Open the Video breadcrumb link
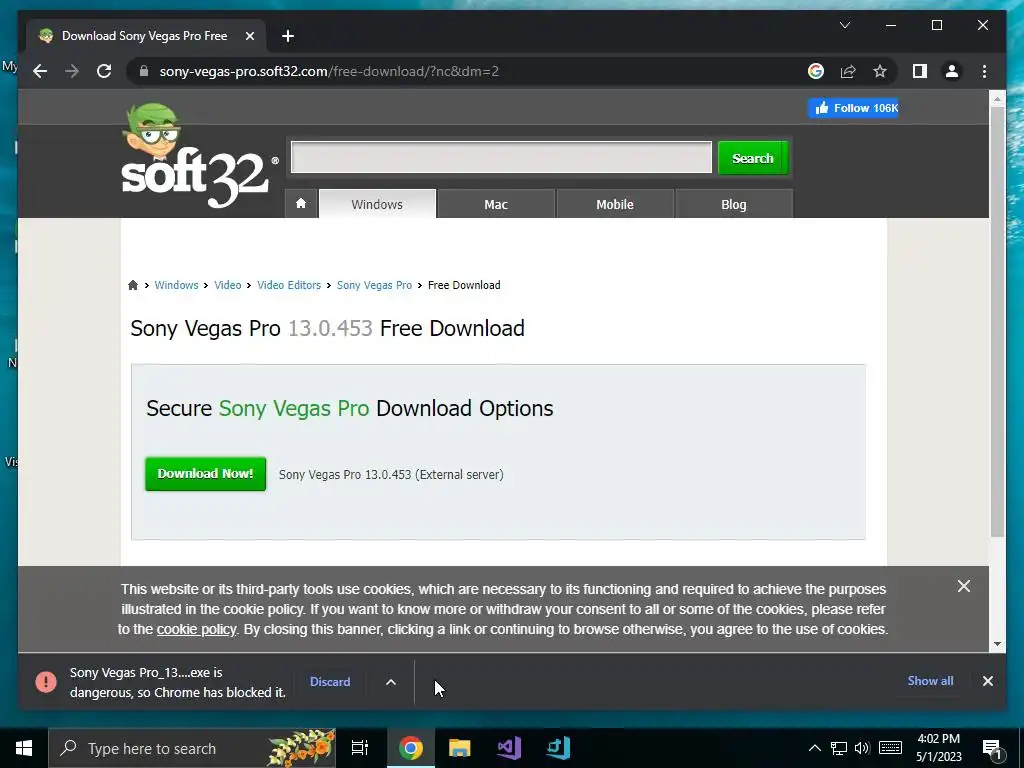This screenshot has height=768, width=1024. click(x=227, y=285)
